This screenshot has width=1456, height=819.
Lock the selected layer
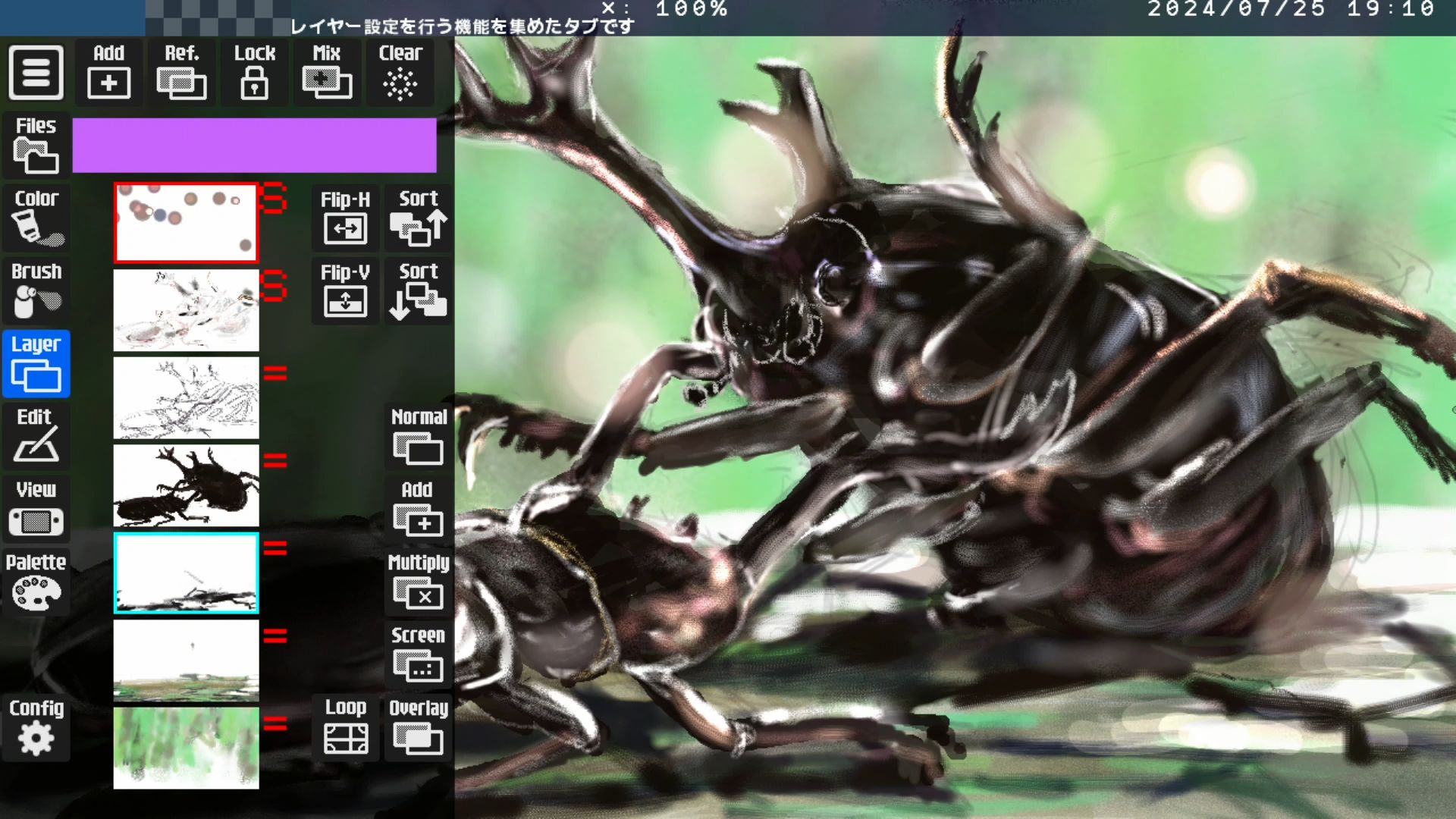point(255,73)
